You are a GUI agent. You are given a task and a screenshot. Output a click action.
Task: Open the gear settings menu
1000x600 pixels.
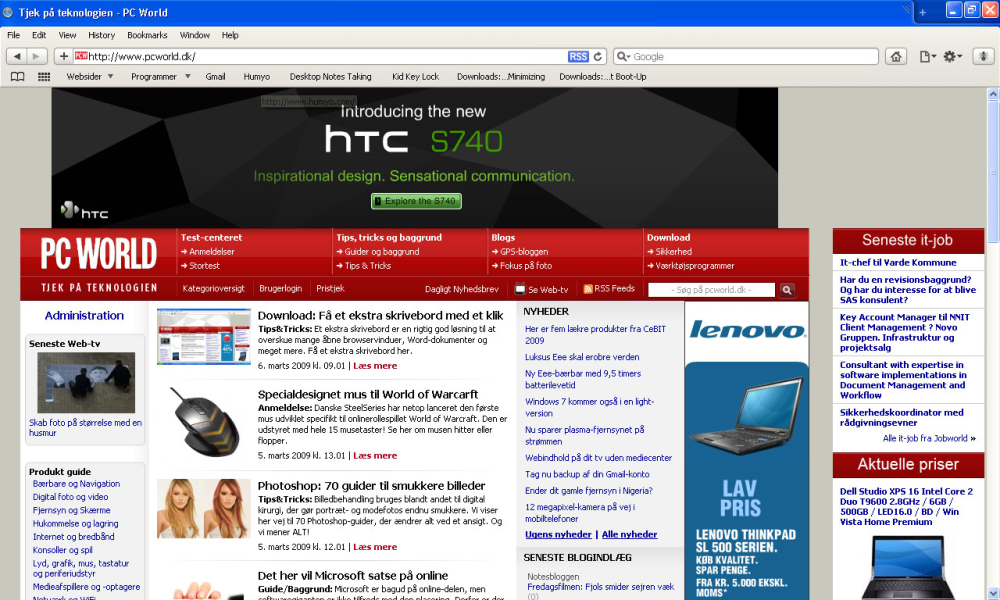(952, 56)
